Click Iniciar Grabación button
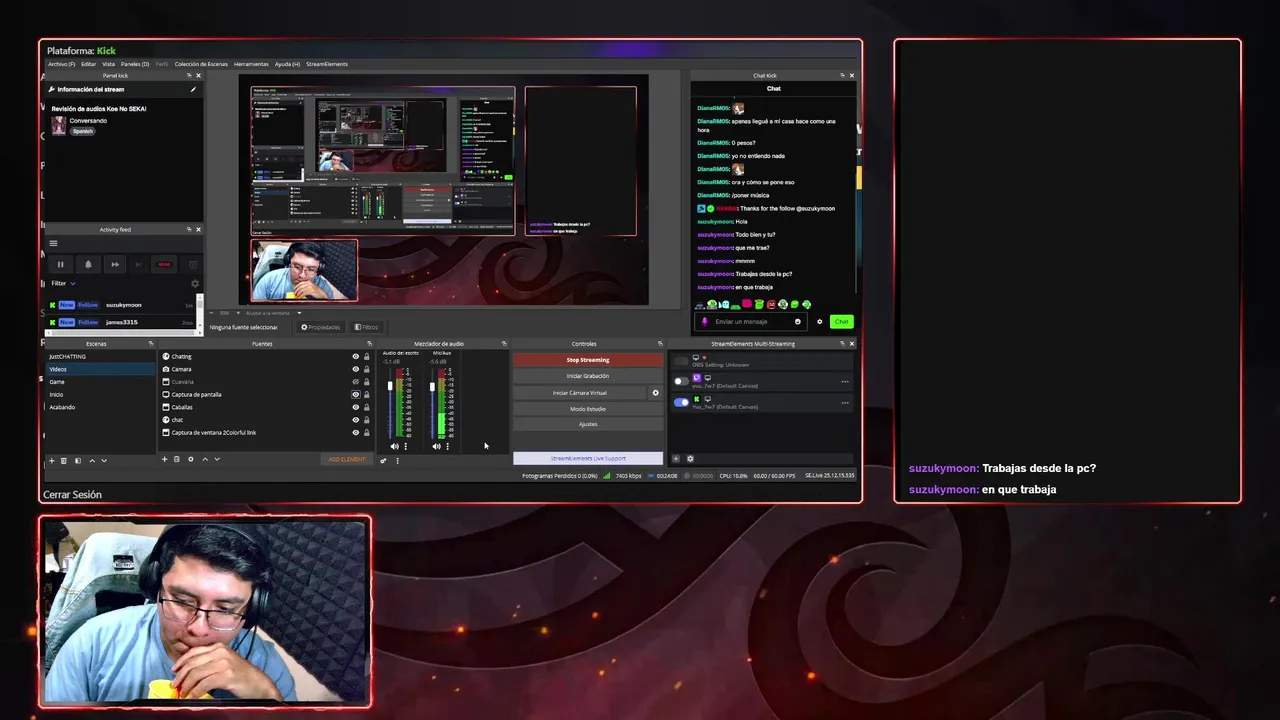 point(588,376)
